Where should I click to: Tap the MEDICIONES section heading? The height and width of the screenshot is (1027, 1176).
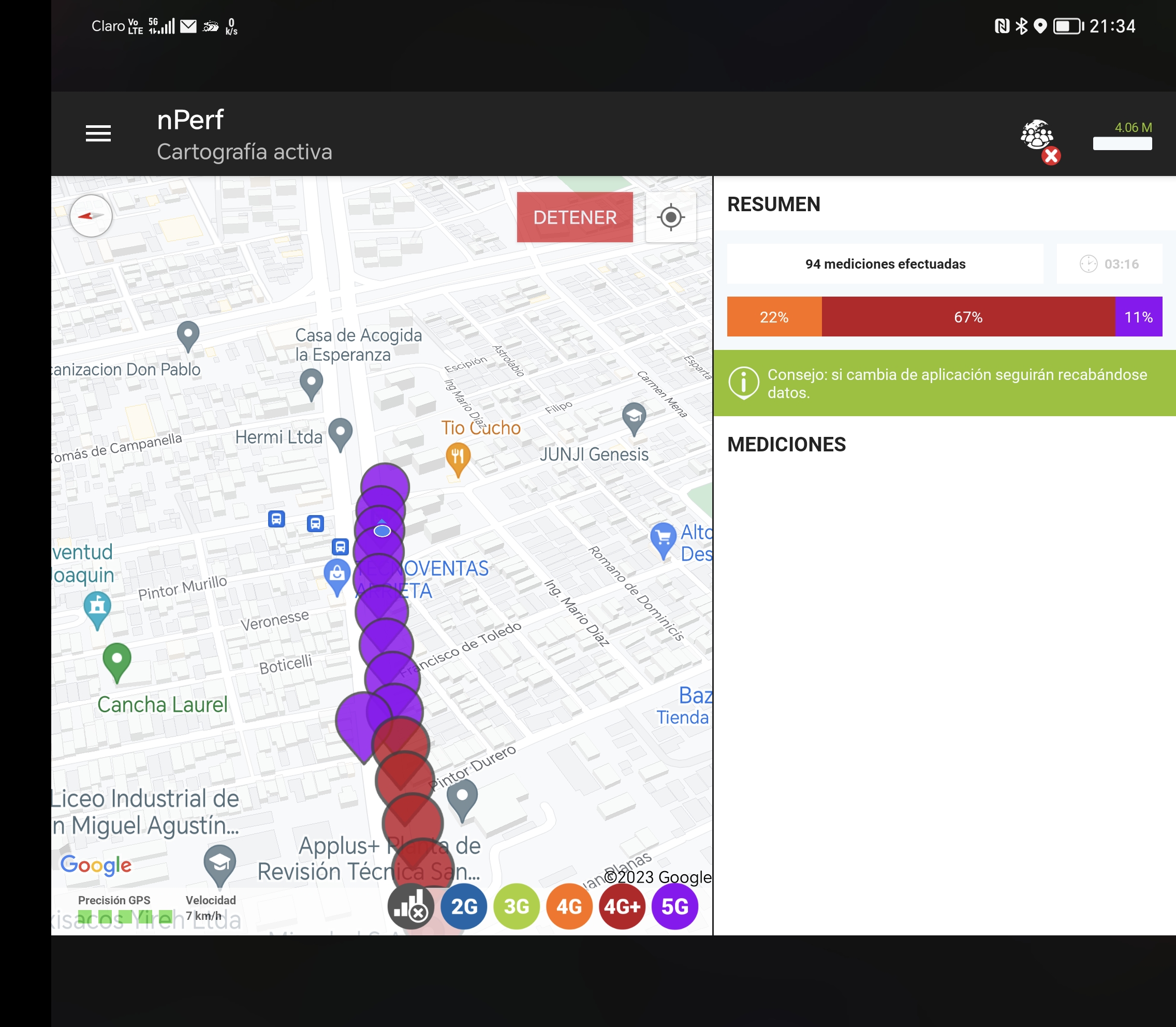786,444
